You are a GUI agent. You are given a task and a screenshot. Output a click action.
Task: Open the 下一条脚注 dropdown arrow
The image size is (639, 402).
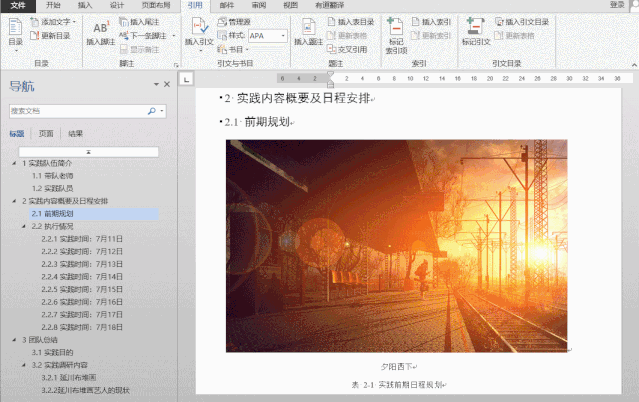tap(174, 35)
